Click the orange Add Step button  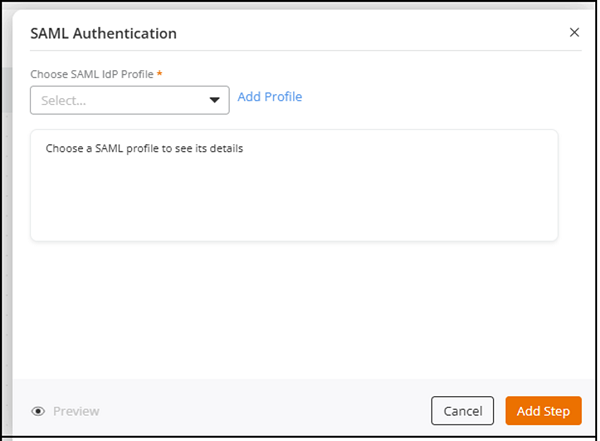(x=543, y=411)
